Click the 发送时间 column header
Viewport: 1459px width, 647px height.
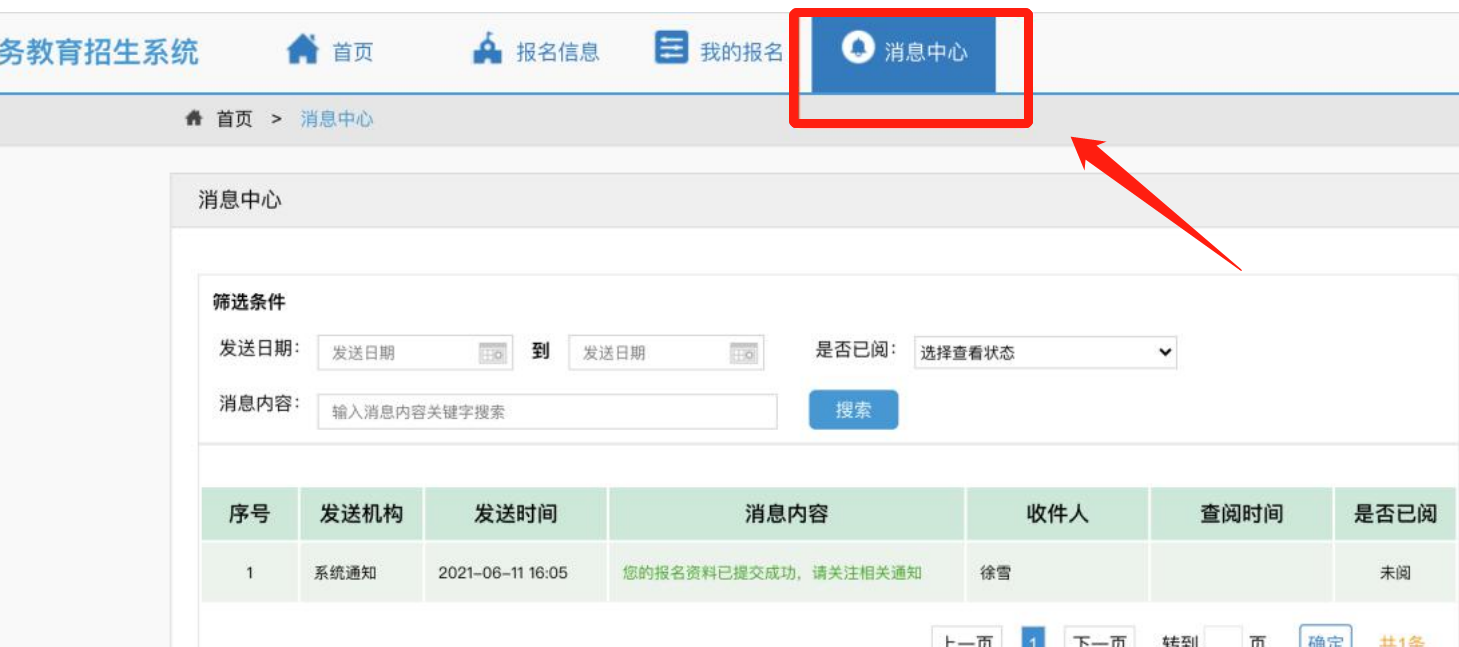point(515,514)
